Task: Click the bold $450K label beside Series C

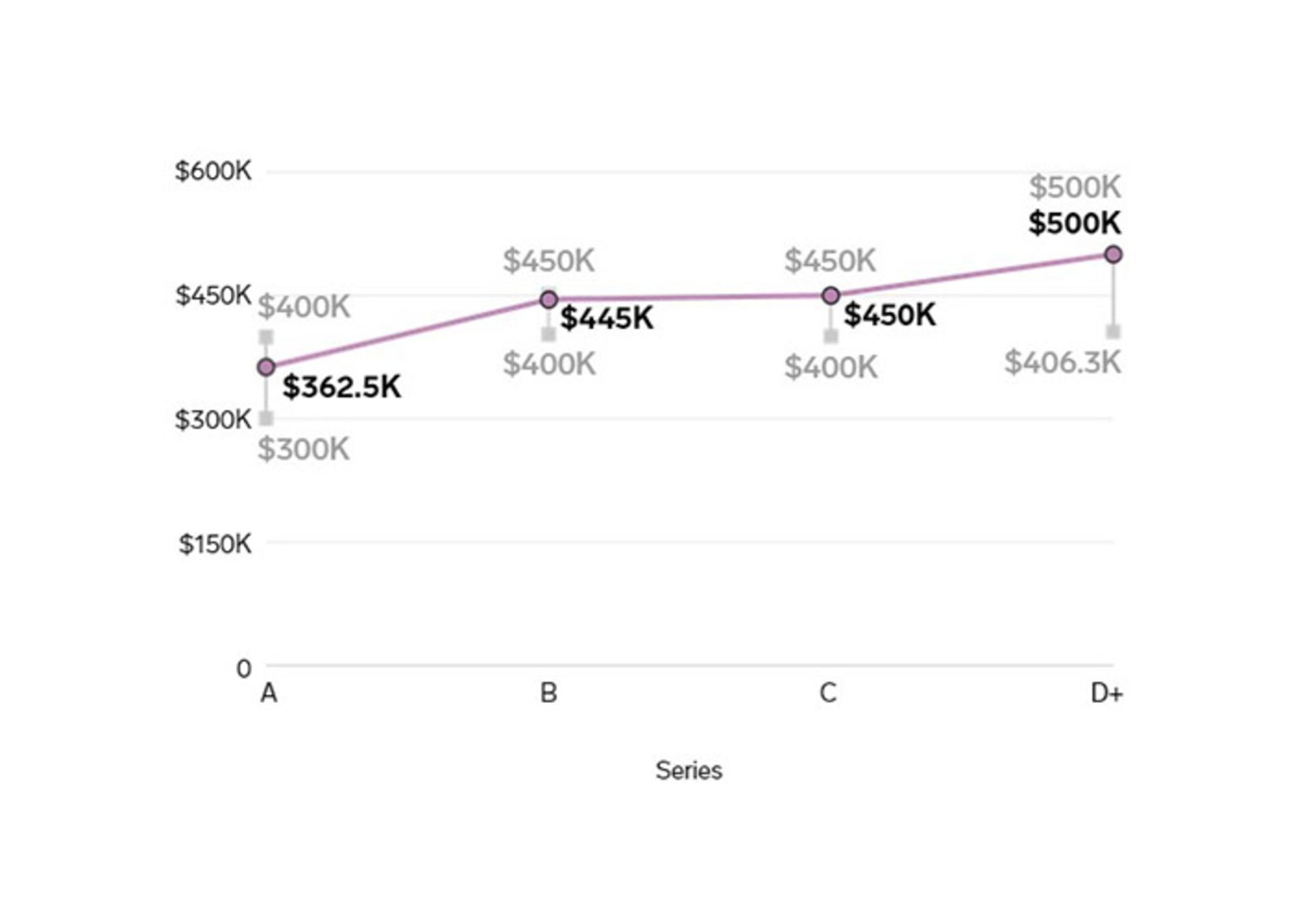Action: tap(890, 315)
